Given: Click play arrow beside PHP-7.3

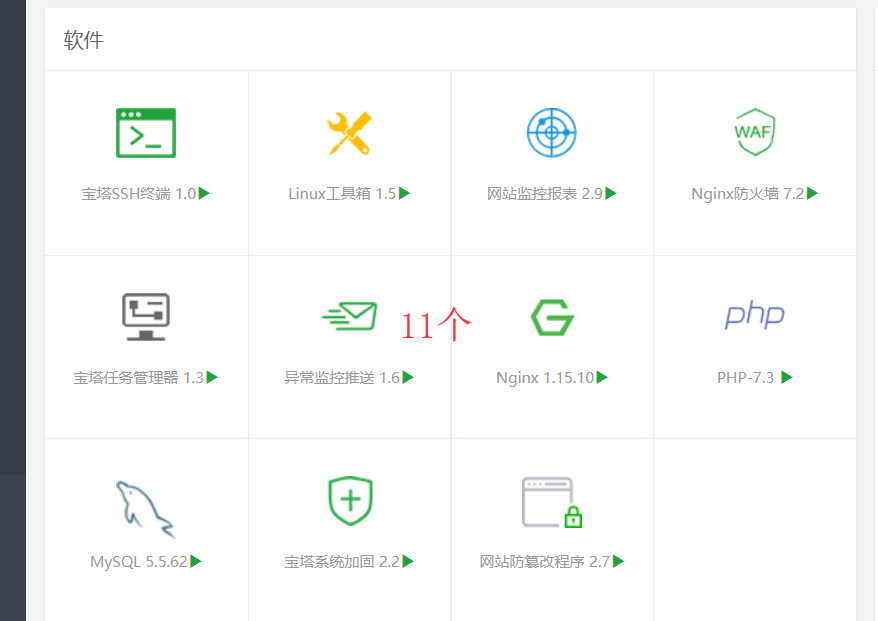Looking at the screenshot, I should pos(787,377).
